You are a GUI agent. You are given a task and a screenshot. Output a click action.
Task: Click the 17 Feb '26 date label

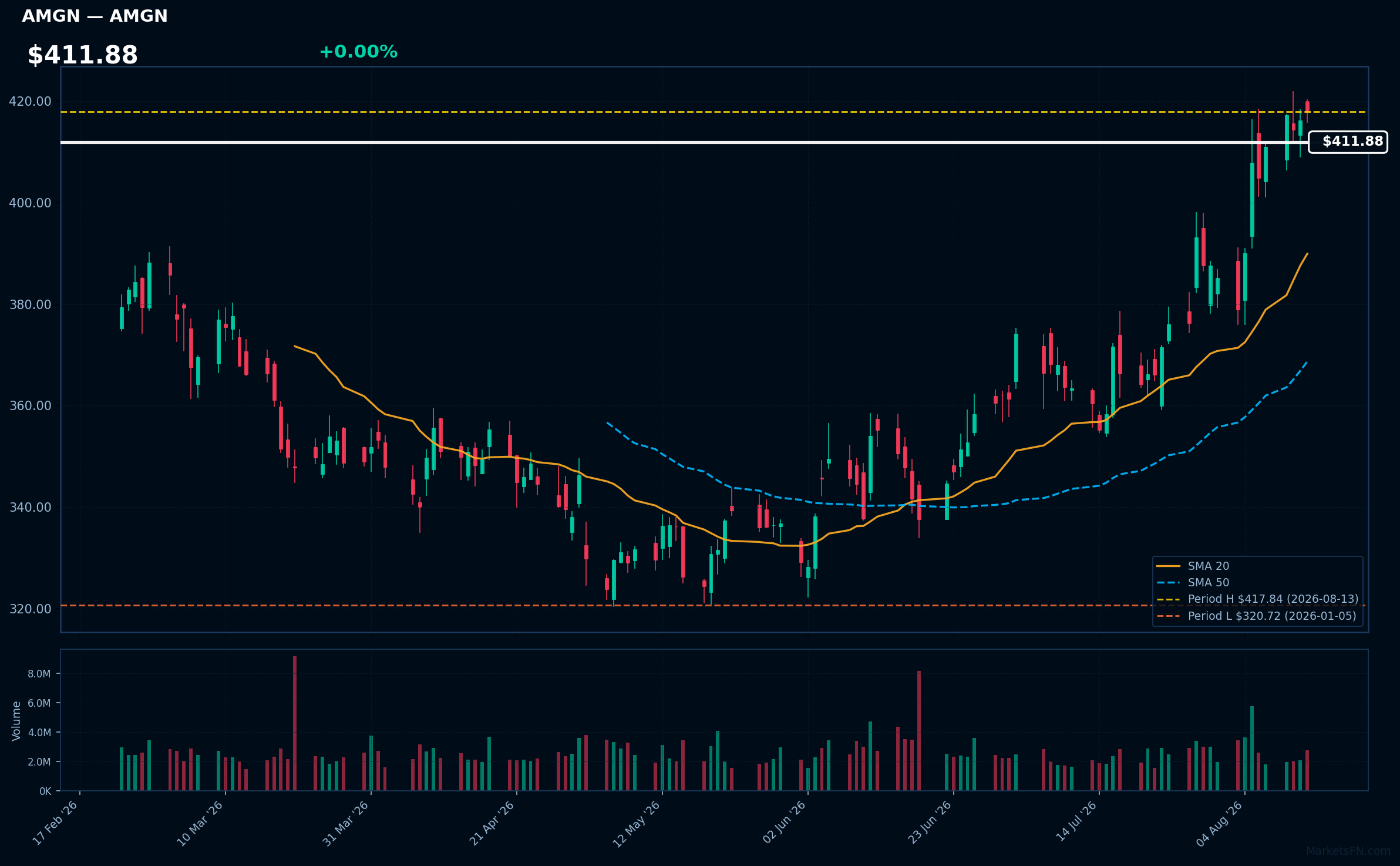coord(55,823)
